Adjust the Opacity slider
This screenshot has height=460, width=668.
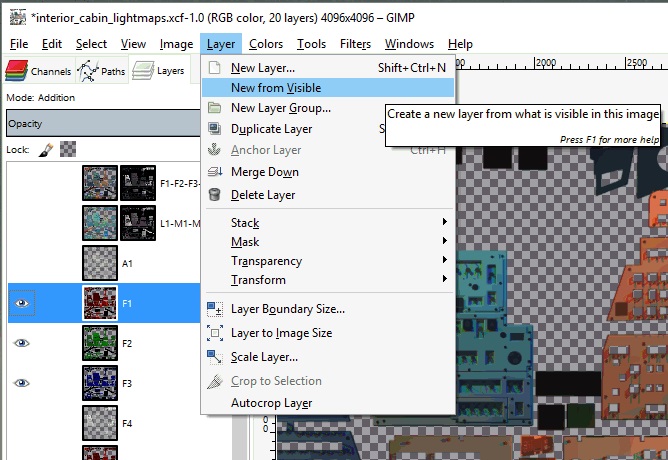point(103,124)
